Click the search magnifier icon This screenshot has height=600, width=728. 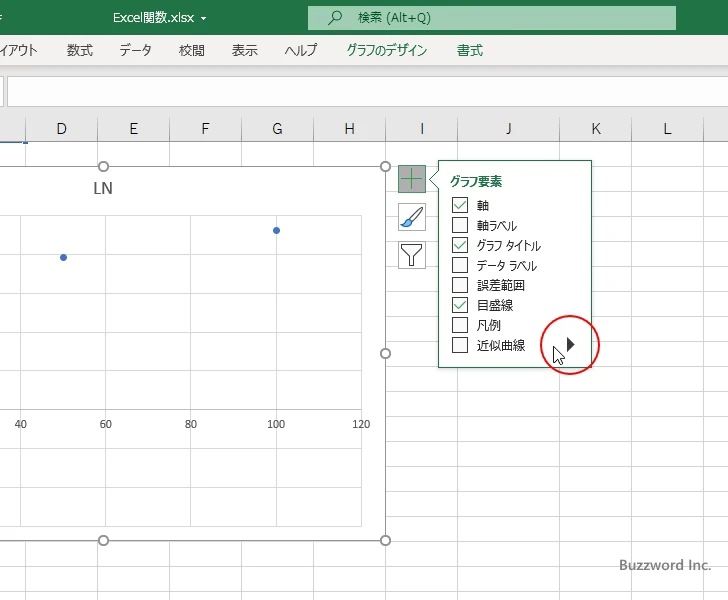(335, 18)
